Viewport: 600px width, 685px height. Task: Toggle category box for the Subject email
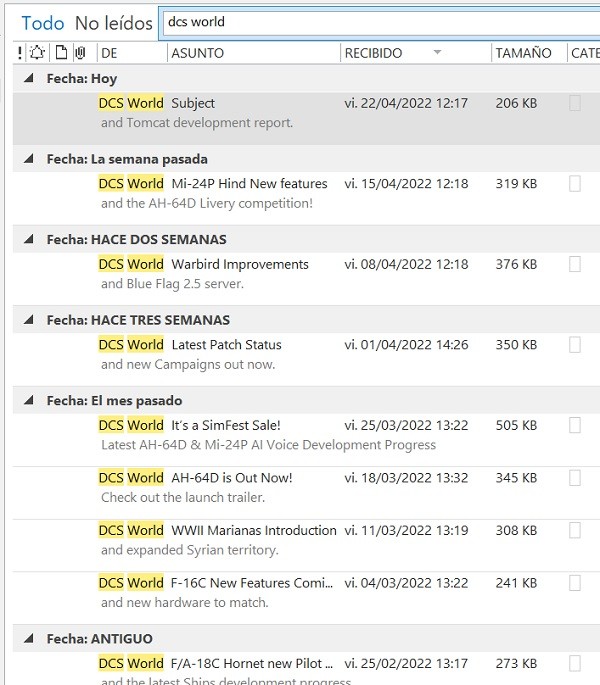coord(575,104)
